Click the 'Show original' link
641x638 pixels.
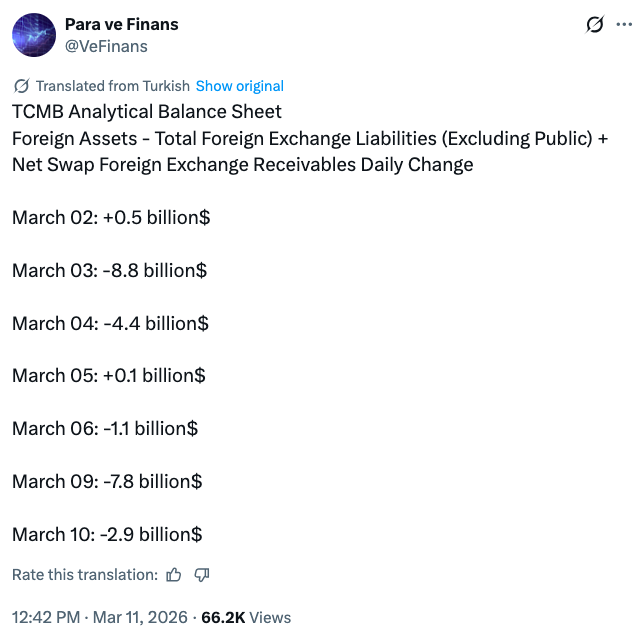(240, 86)
